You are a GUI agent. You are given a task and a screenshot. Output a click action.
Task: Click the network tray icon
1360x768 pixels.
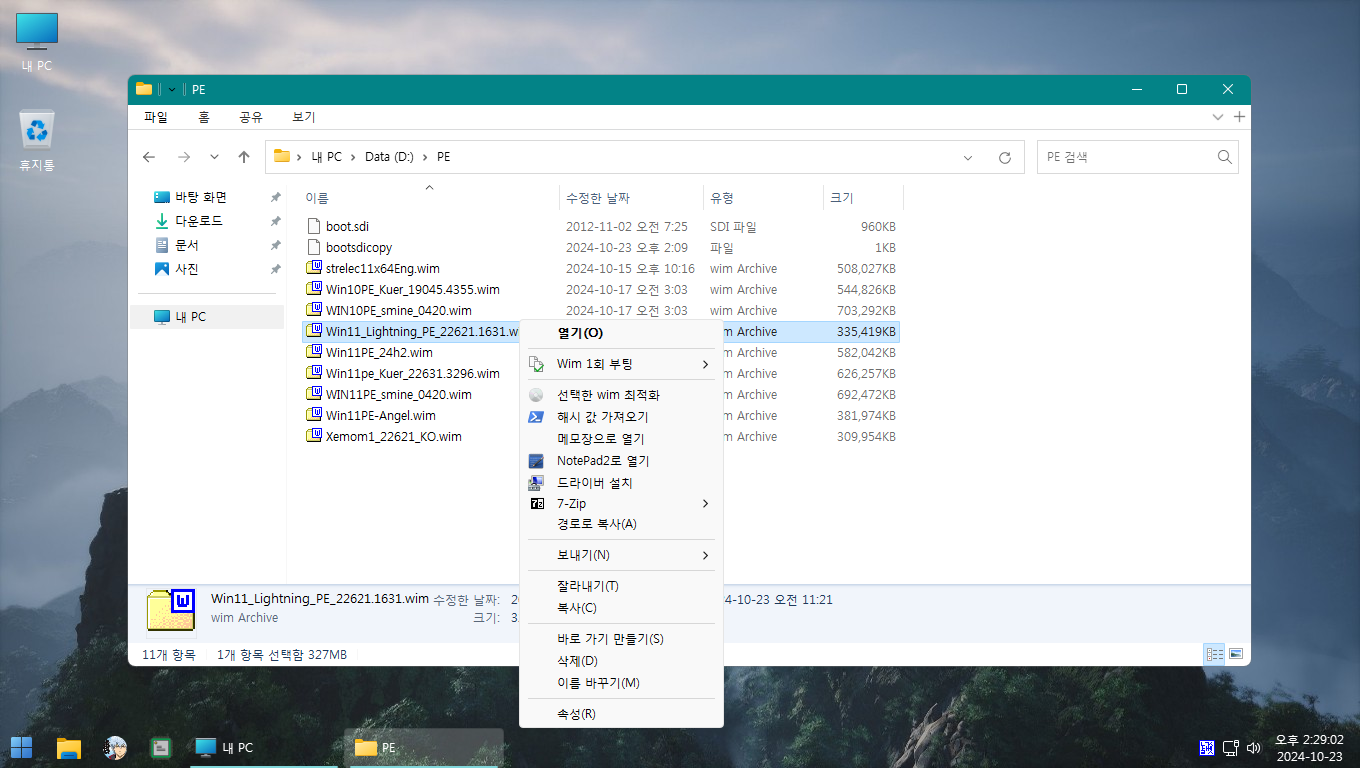(1231, 748)
